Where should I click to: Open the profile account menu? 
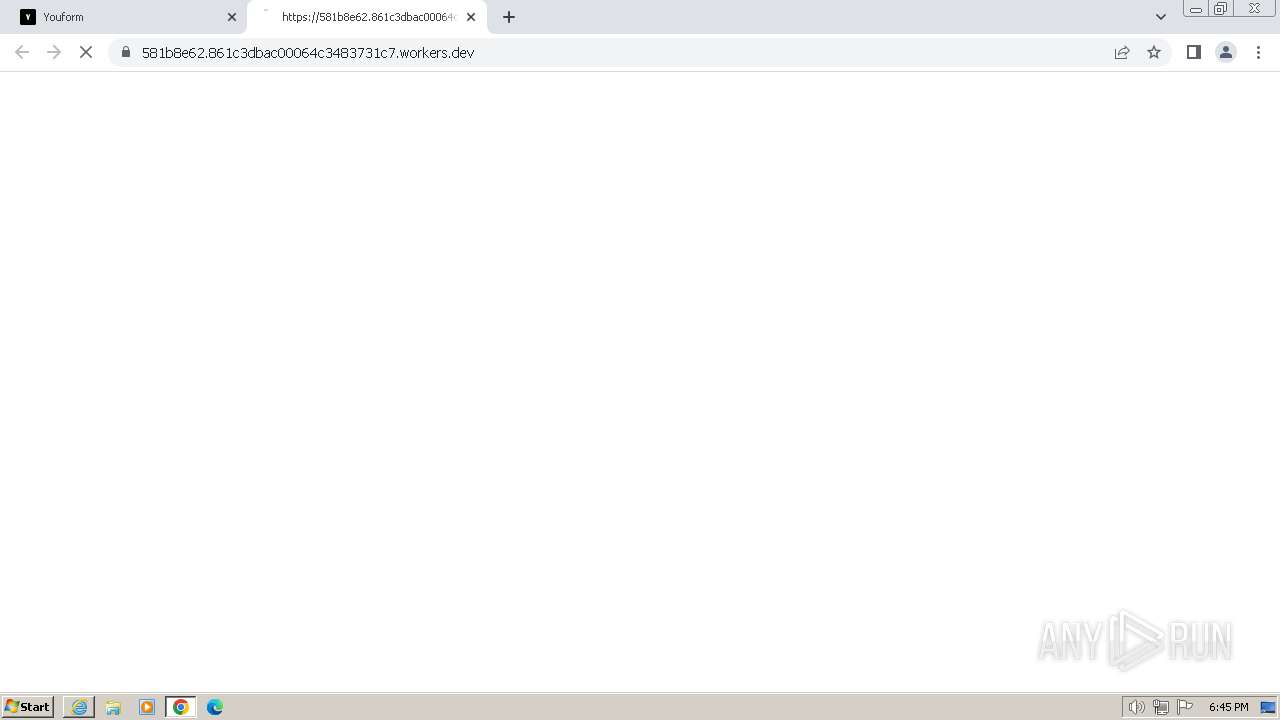(x=1226, y=52)
